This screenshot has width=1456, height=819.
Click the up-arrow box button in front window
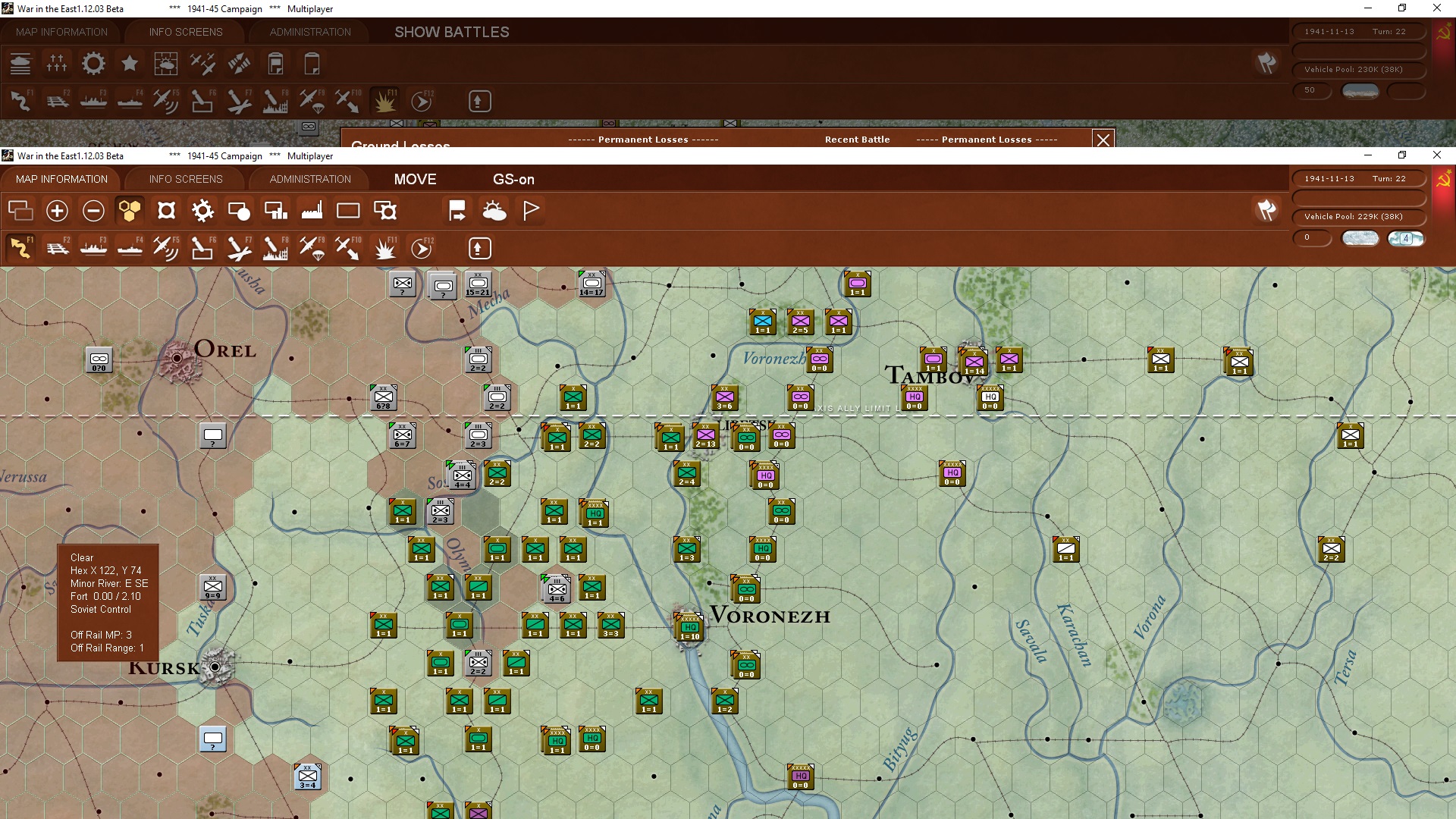point(479,248)
